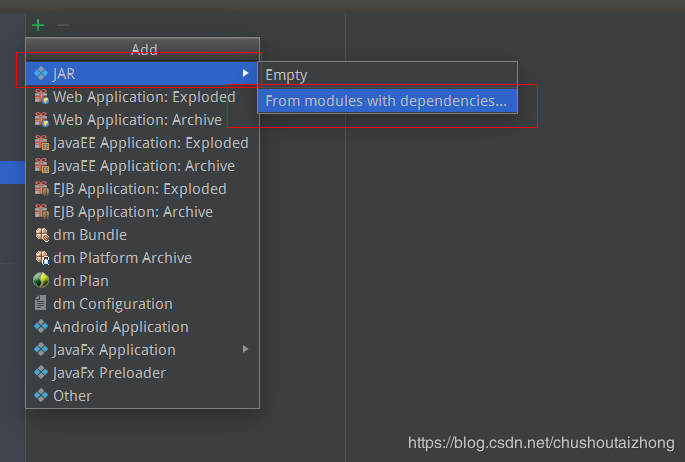
Task: Expand the JAR submenu arrow
Action: tap(246, 73)
